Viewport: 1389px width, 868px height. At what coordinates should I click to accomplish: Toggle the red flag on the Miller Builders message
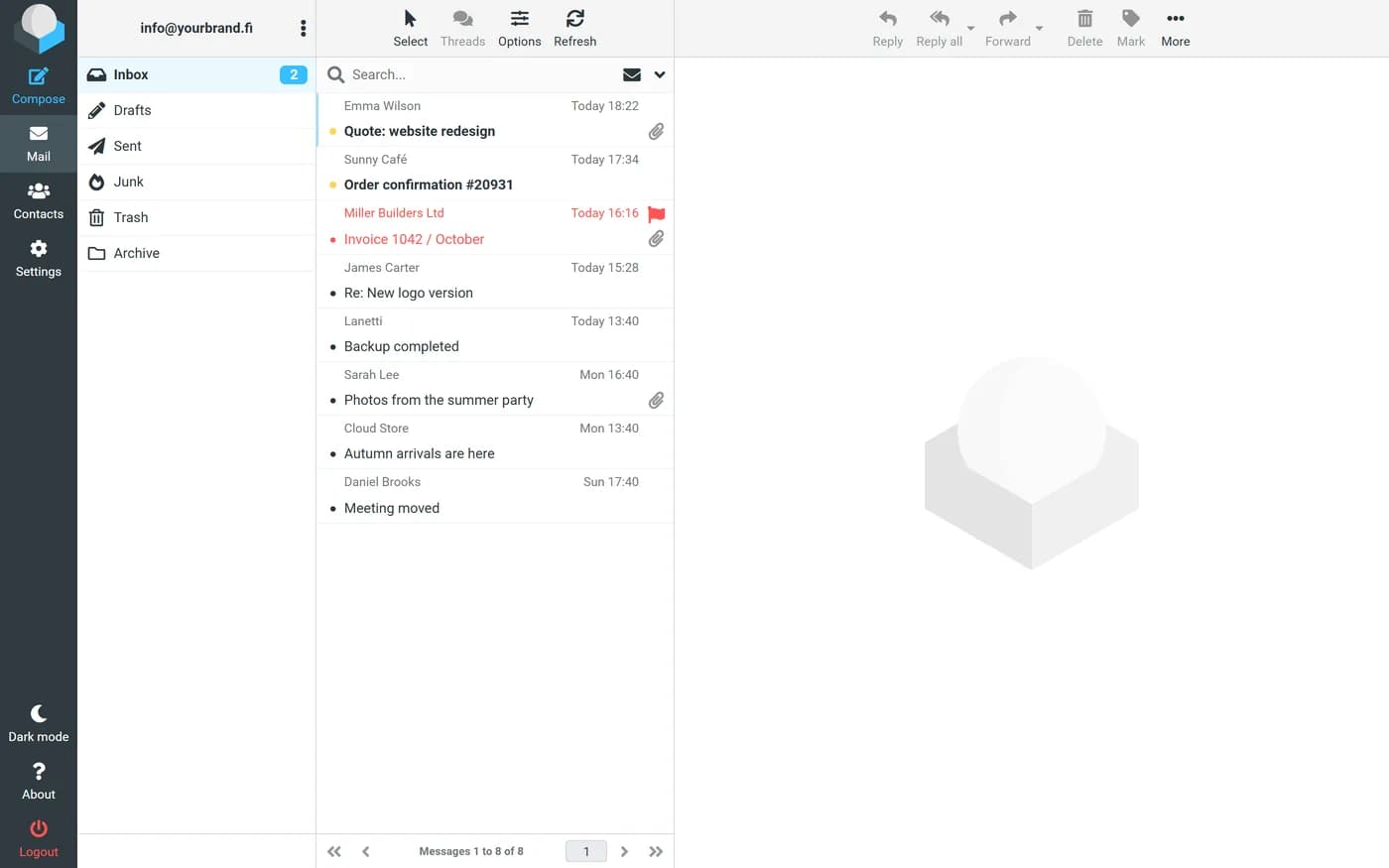(656, 214)
